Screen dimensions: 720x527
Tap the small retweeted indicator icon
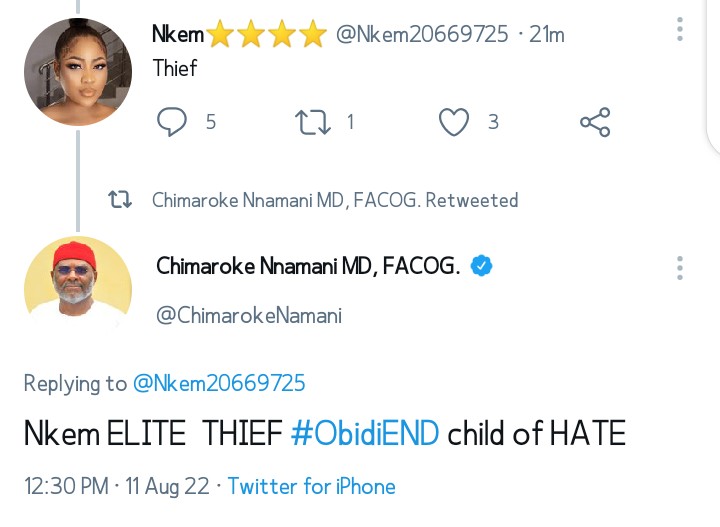click(120, 200)
